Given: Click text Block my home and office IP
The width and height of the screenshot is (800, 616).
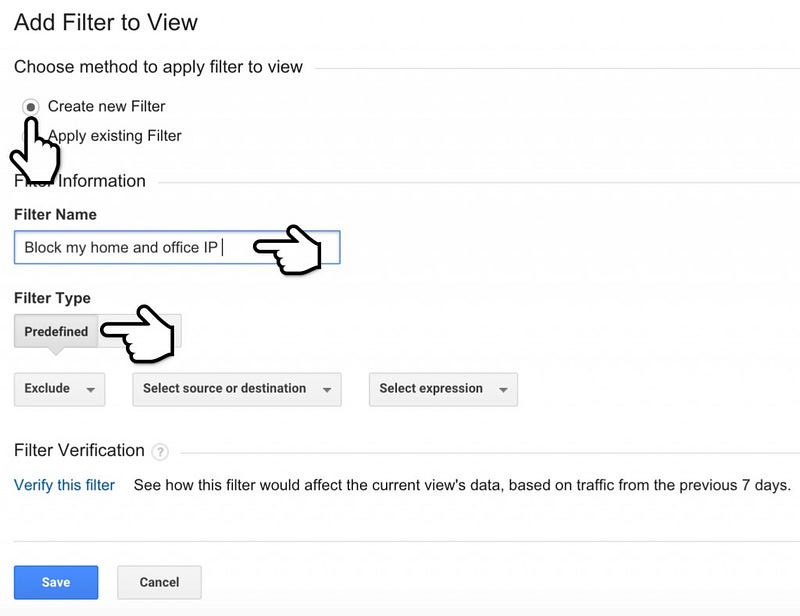Looking at the screenshot, I should [121, 248].
